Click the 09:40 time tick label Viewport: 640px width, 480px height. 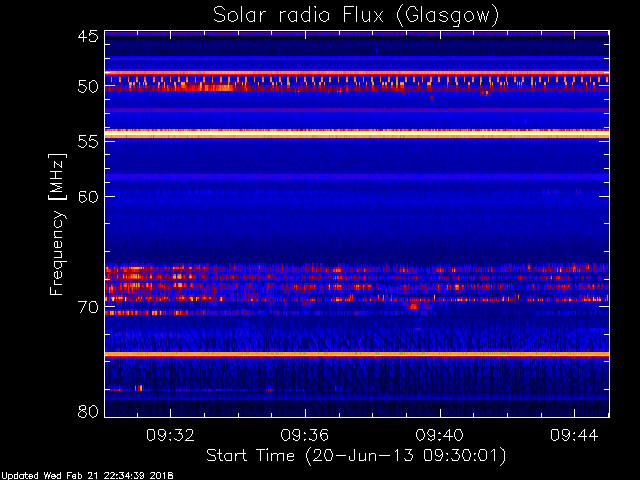click(440, 435)
